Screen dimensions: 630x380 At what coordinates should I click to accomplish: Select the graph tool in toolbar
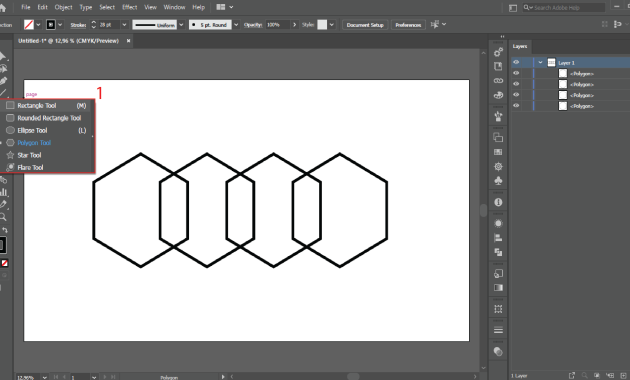click(4, 192)
